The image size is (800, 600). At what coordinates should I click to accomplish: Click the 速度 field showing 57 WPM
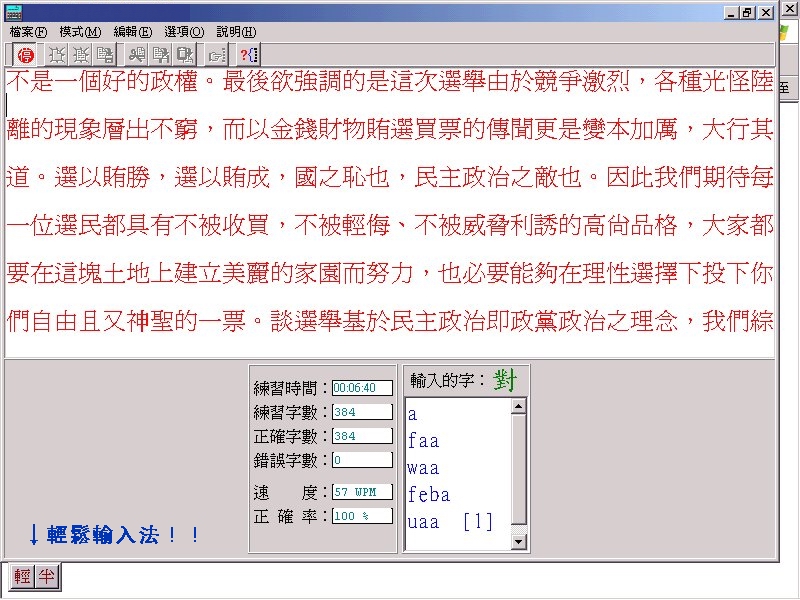pos(362,493)
